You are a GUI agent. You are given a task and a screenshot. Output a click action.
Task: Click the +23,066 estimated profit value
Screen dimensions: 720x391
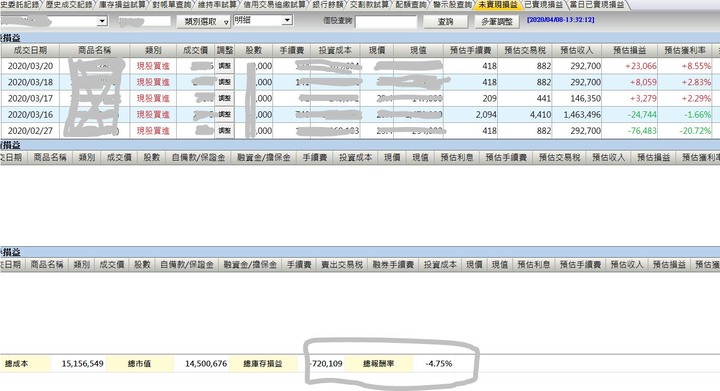(x=641, y=66)
